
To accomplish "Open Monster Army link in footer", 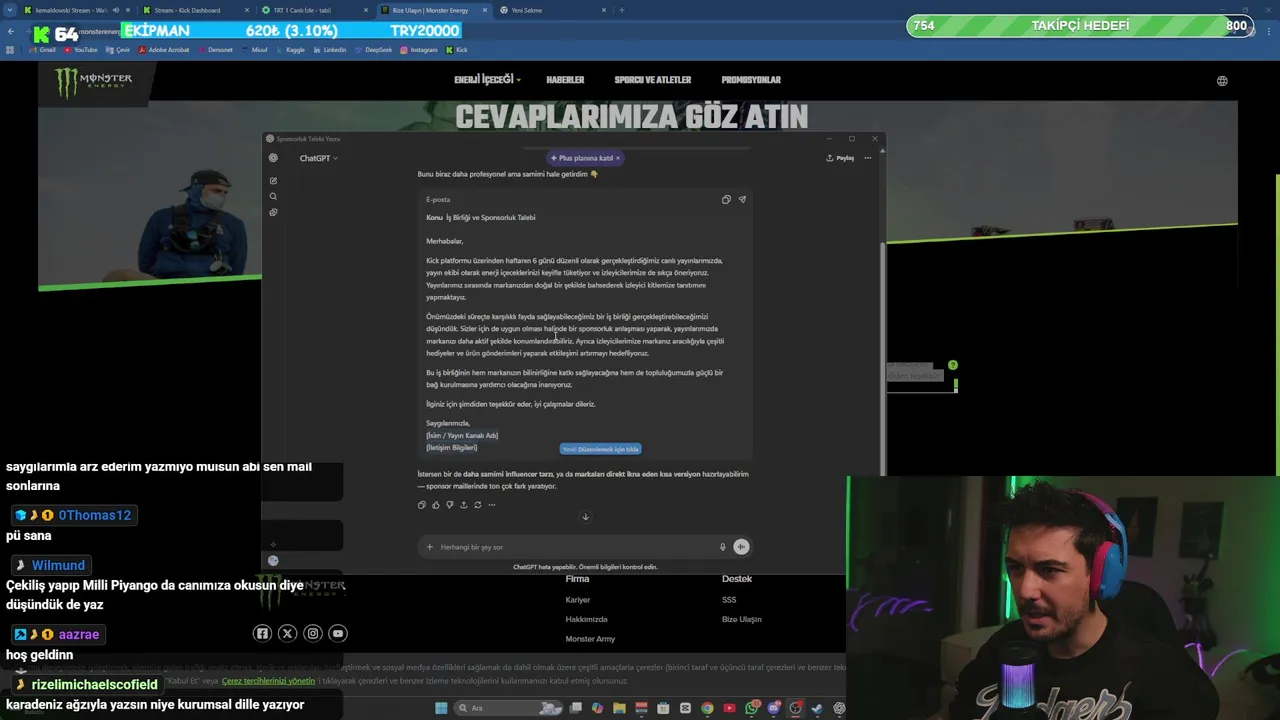I will [590, 639].
